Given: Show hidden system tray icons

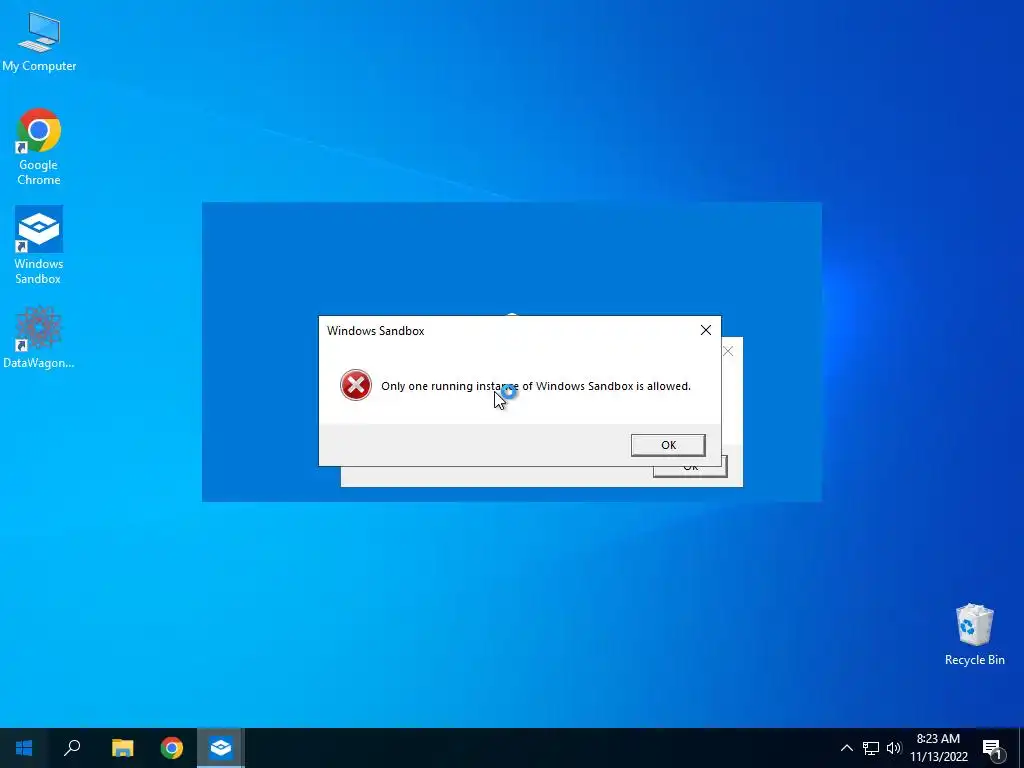Looking at the screenshot, I should [x=846, y=748].
